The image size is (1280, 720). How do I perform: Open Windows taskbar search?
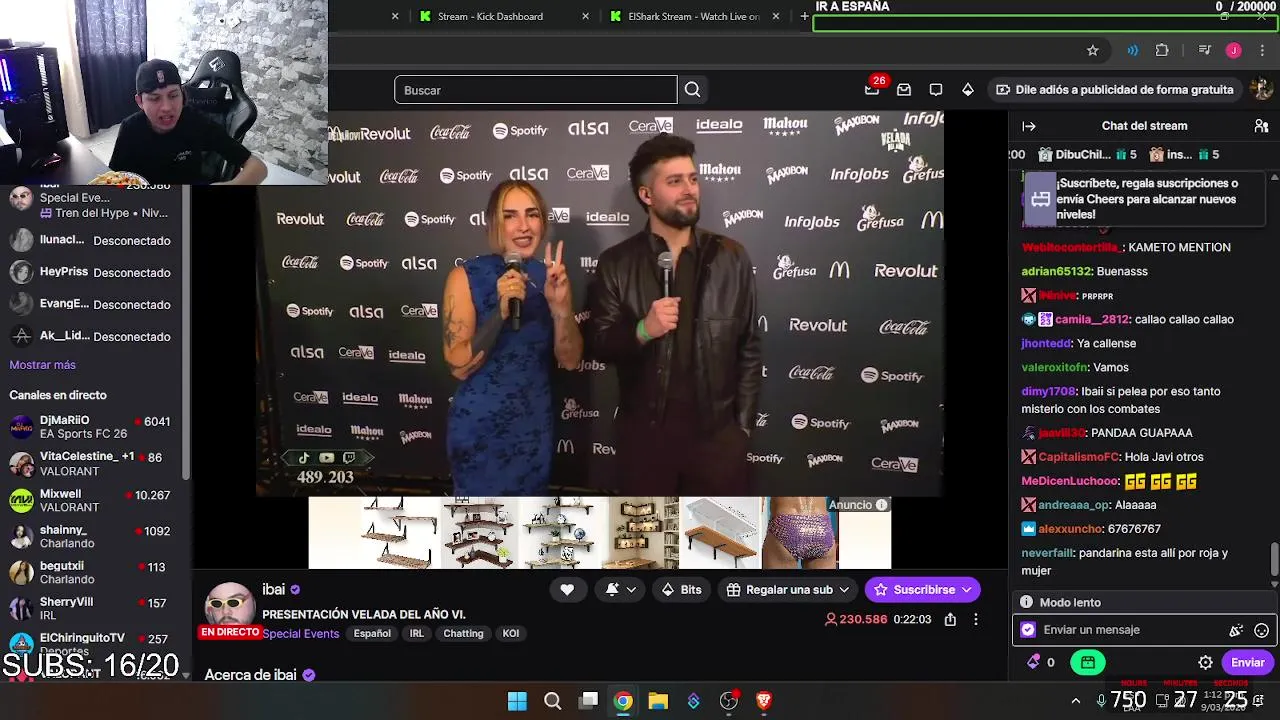[552, 701]
